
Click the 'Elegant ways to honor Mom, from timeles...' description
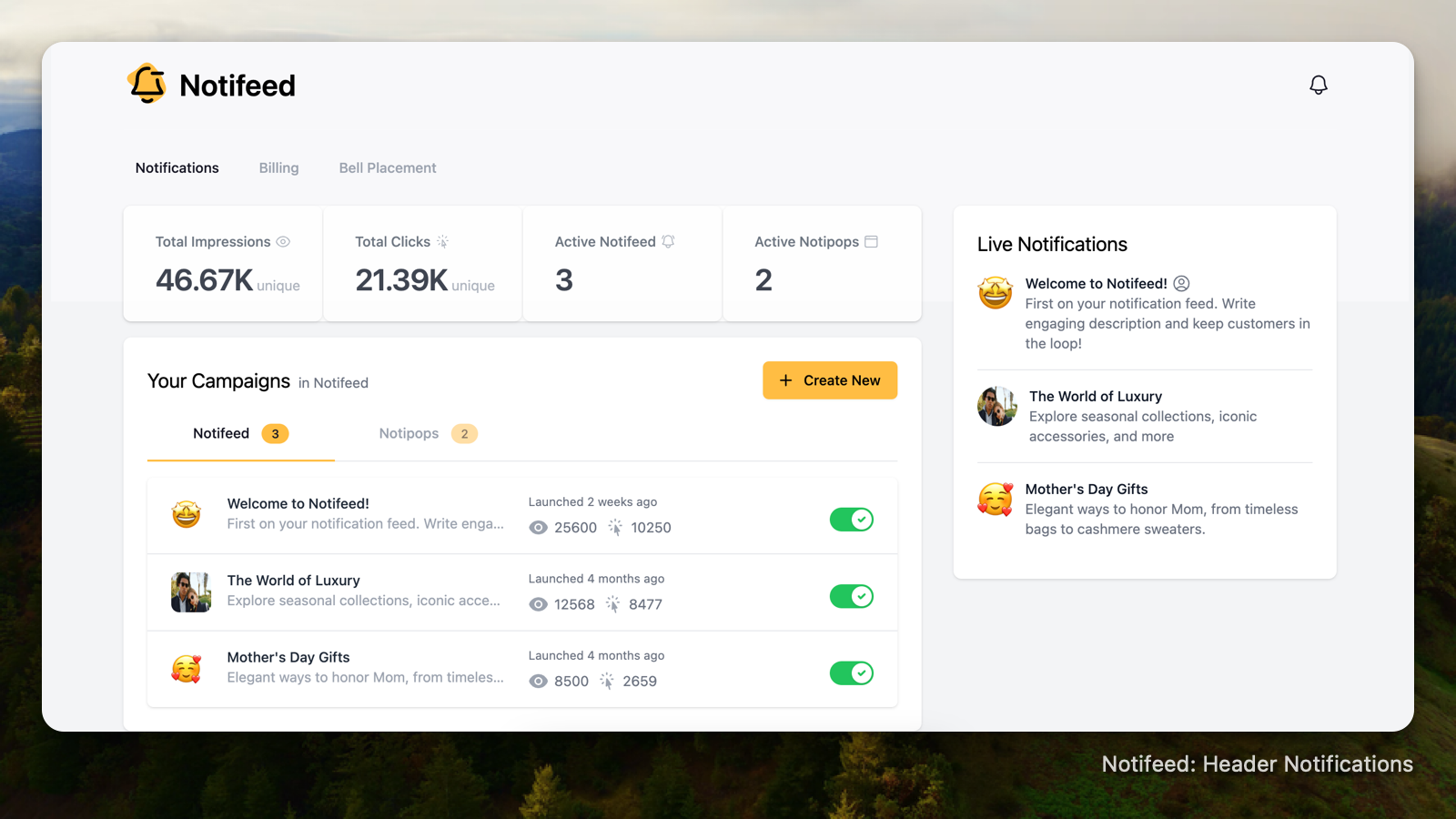366,677
